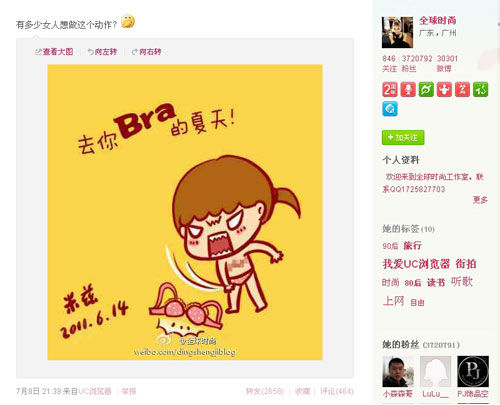Image resolution: width=500 pixels, height=405 pixels.
Task: Select the 我爱UC浏览器 tag
Action: click(416, 264)
